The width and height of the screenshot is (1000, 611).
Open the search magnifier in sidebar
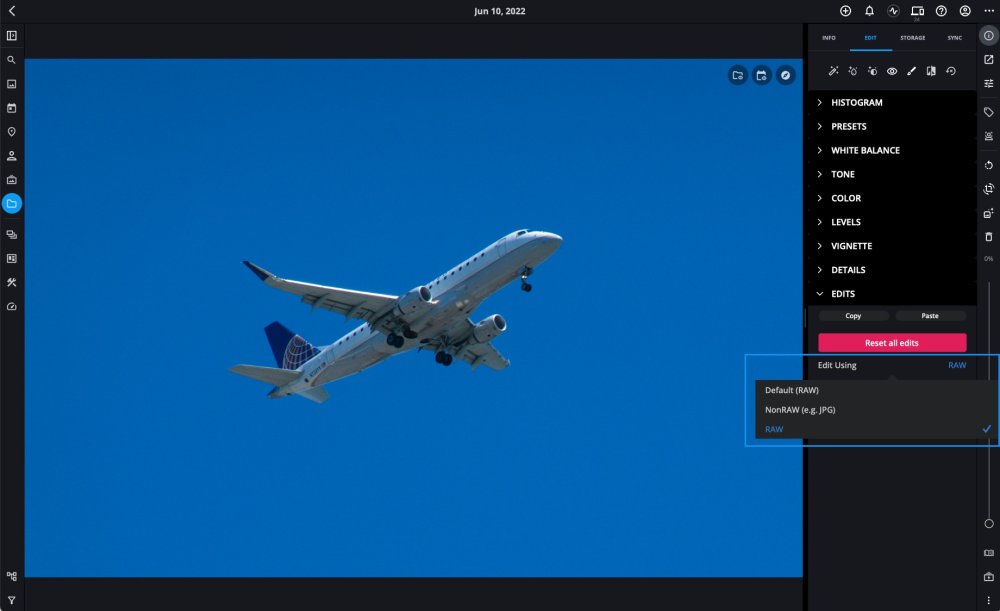[11, 60]
